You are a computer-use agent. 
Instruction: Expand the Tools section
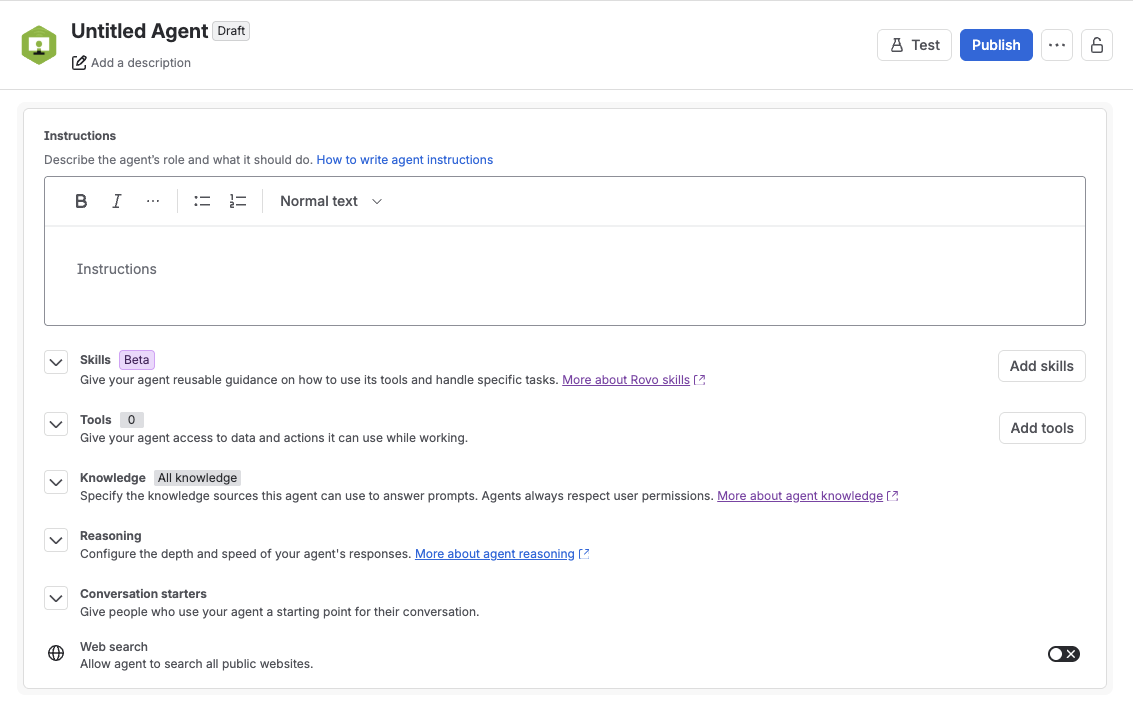56,424
